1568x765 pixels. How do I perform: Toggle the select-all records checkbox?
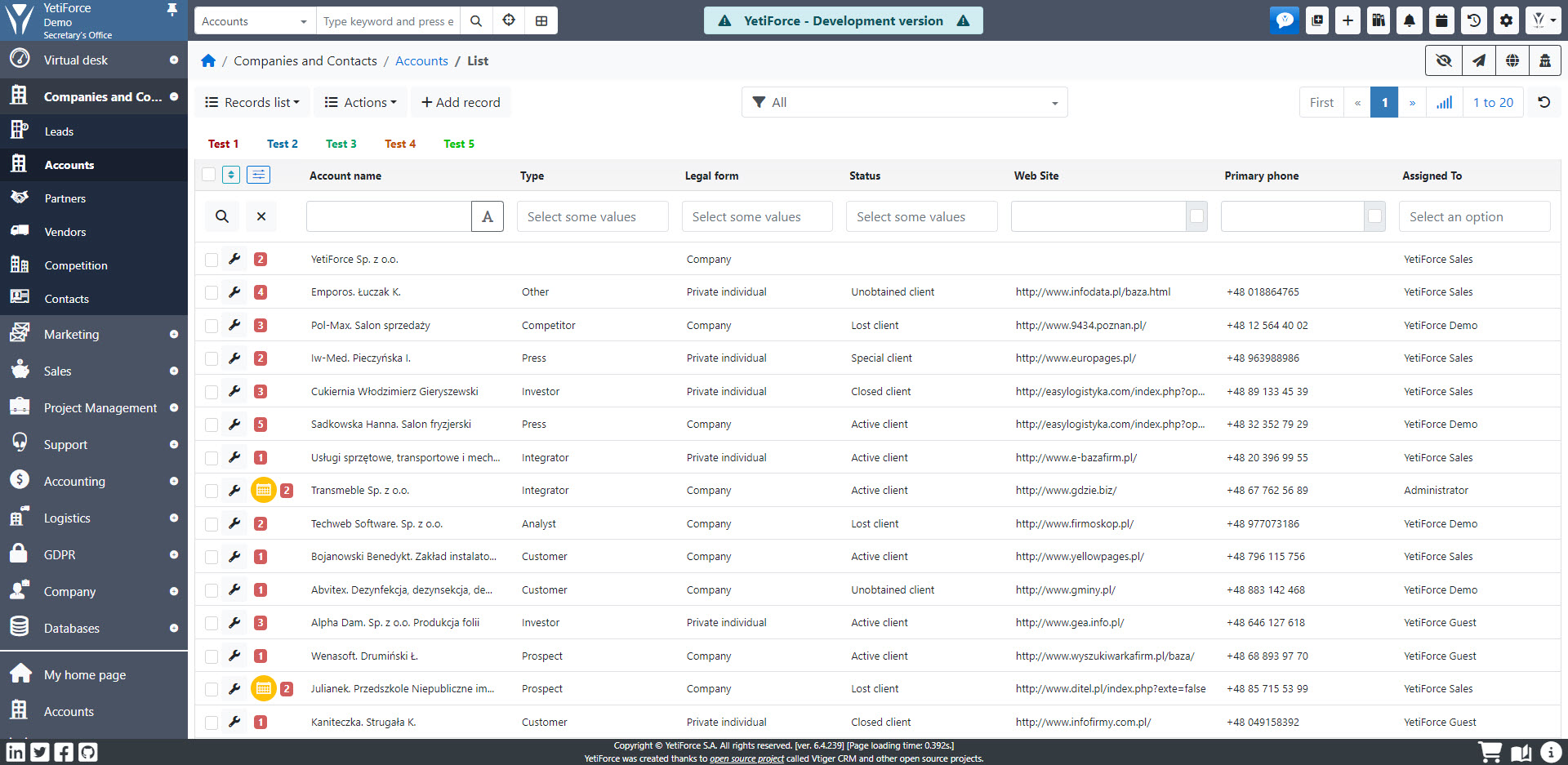coord(208,174)
